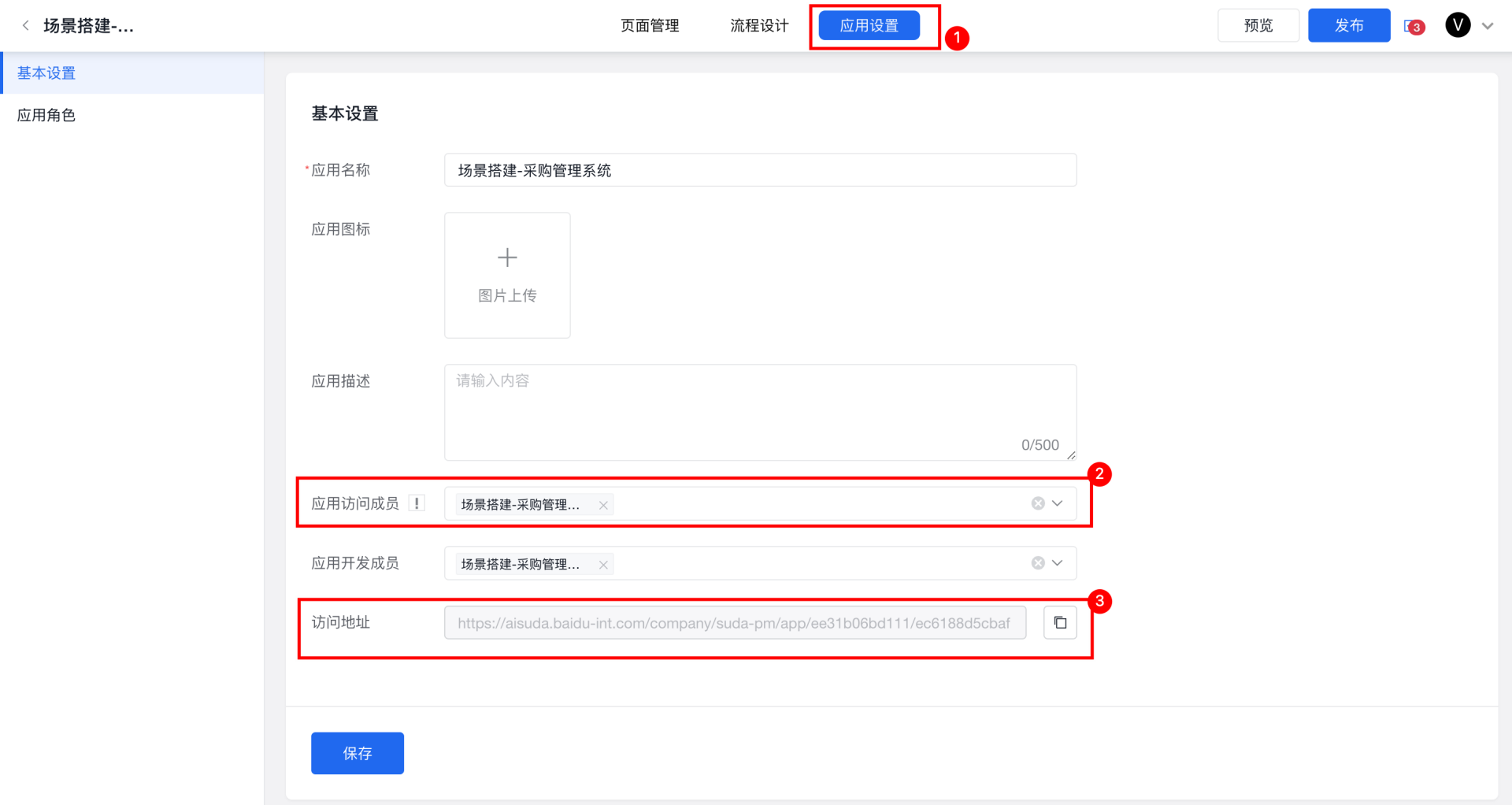Expand the 应用访问成员 dropdown
The image size is (1512, 805).
click(1058, 503)
